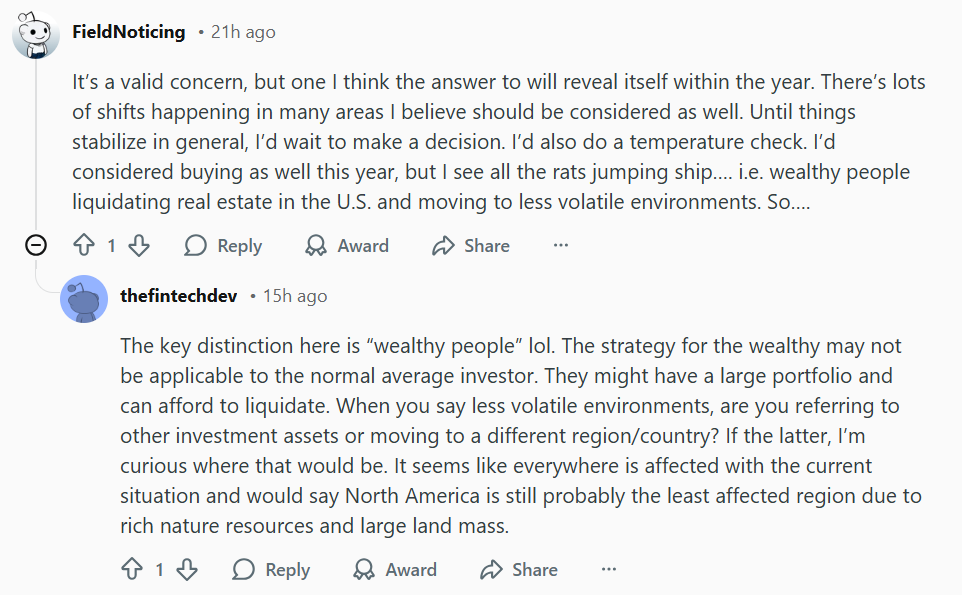Collapse the FieldNoticing comment thread
Screen dimensions: 962x595
[x=36, y=246]
